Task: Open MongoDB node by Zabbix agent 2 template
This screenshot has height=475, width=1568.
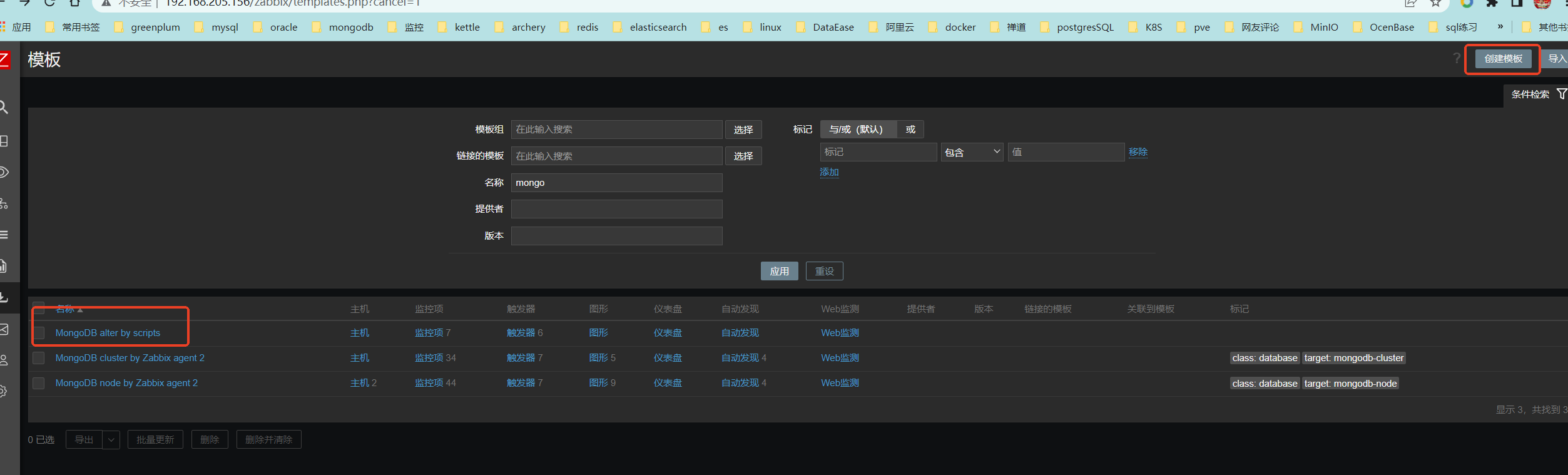Action: pyautogui.click(x=126, y=383)
